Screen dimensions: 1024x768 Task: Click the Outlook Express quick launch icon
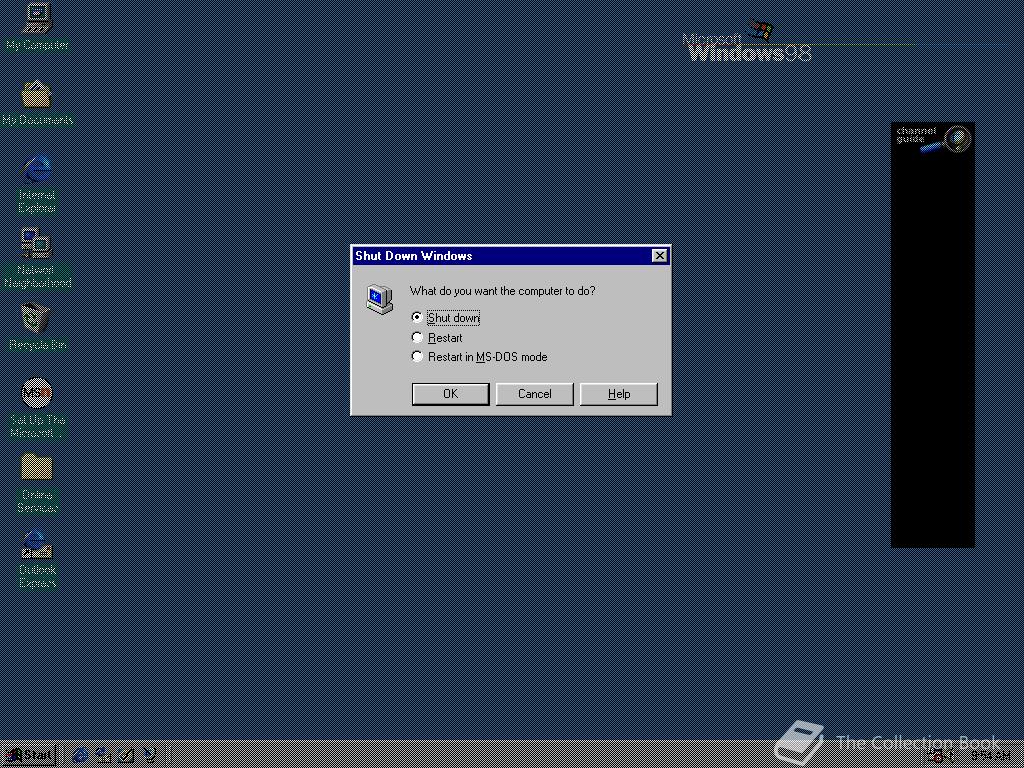(103, 756)
